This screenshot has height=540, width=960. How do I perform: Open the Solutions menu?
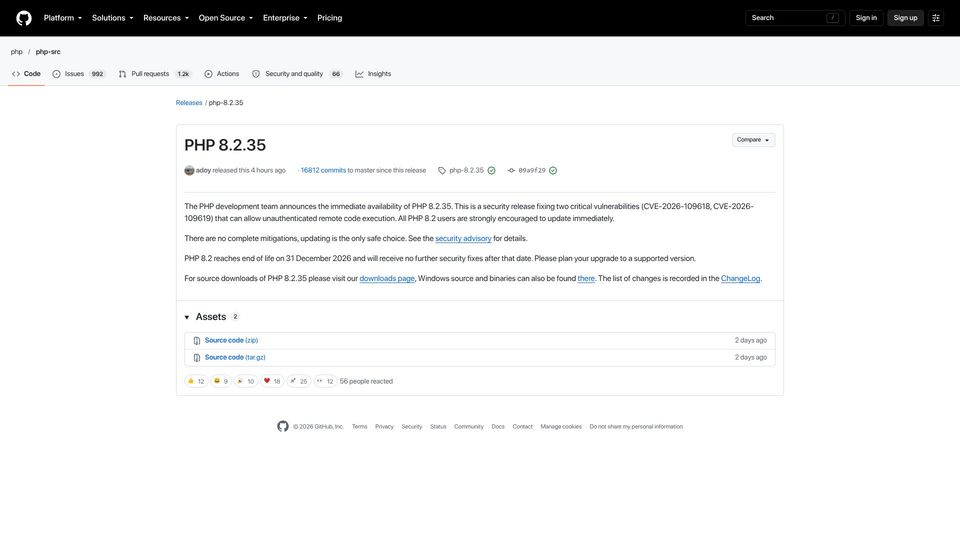(x=113, y=18)
